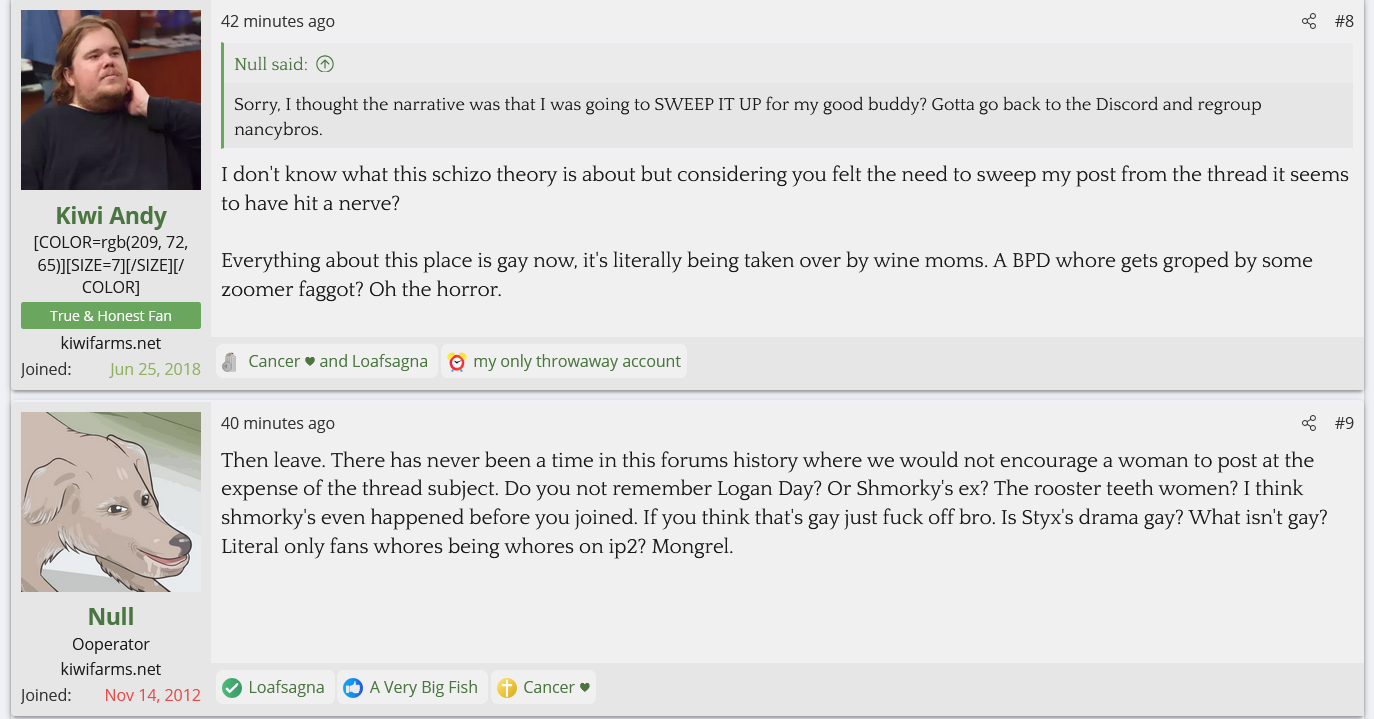
Task: Open Null's dog avatar image
Action: pos(111,502)
